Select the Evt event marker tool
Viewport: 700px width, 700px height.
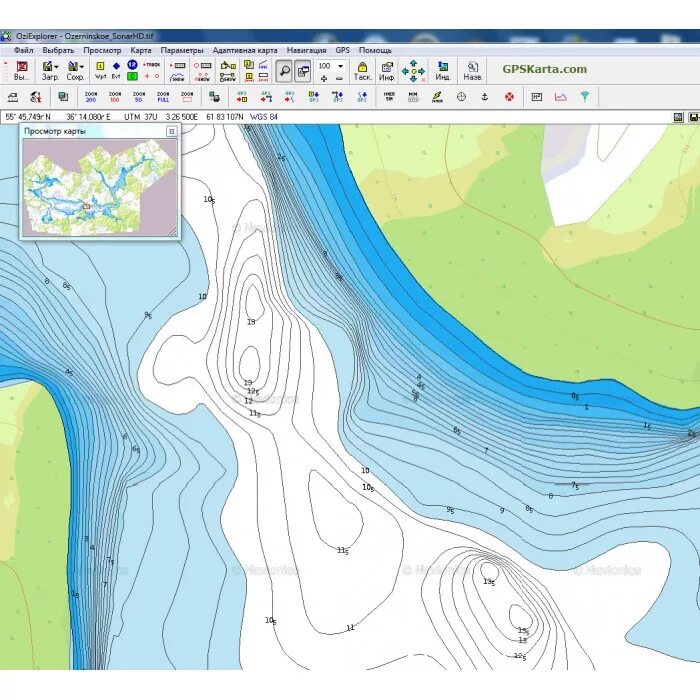point(116,71)
